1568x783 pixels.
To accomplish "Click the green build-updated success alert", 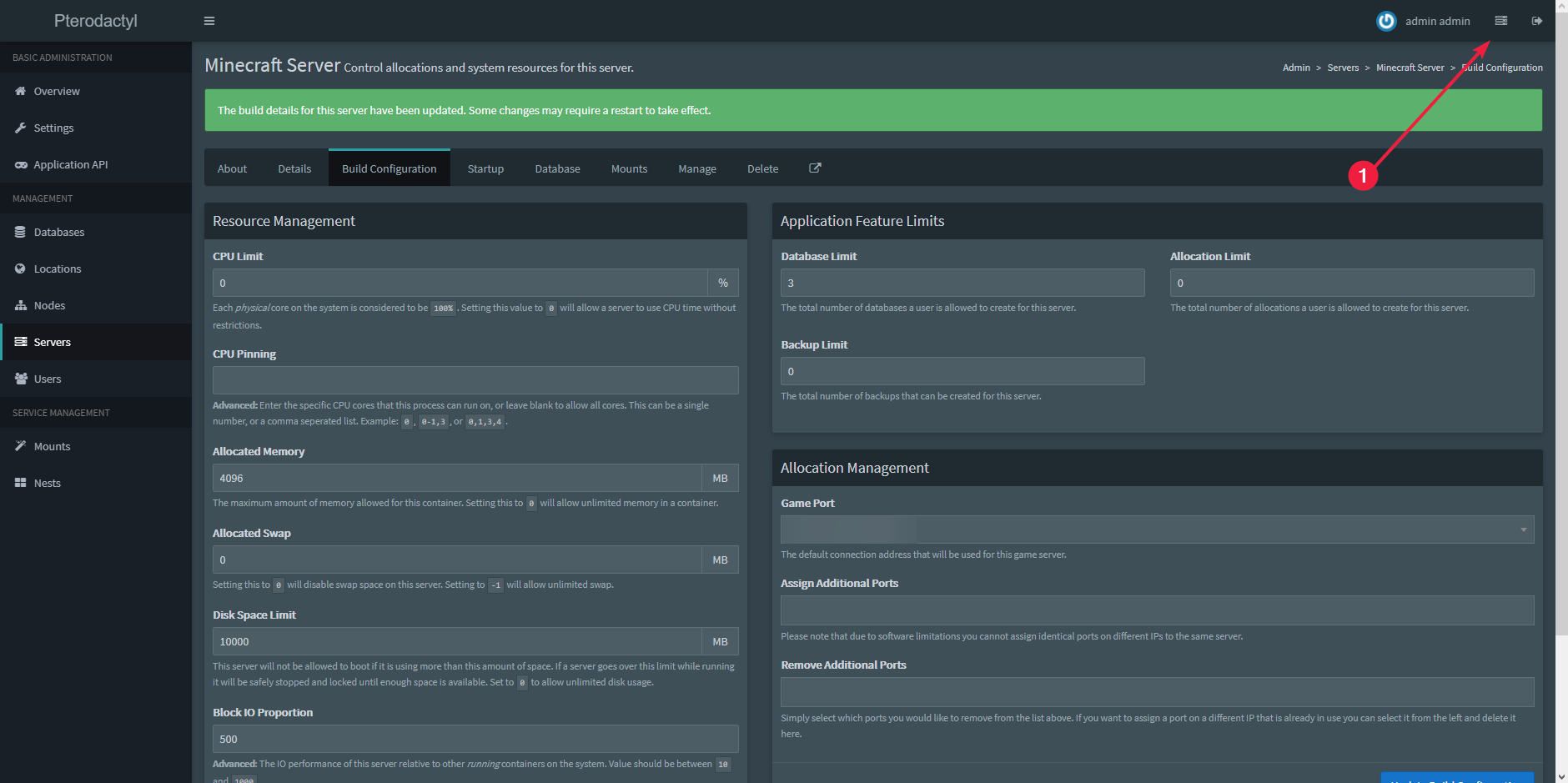I will click(873, 110).
